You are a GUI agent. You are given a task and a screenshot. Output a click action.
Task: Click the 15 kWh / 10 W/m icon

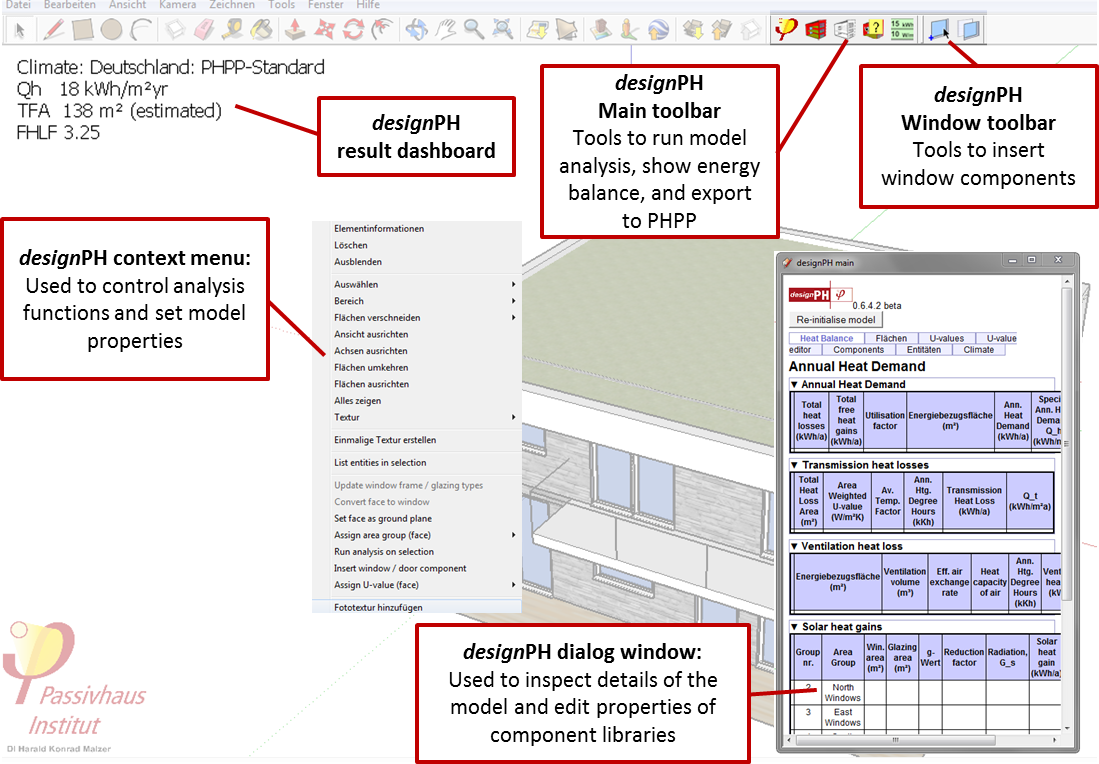coord(902,29)
